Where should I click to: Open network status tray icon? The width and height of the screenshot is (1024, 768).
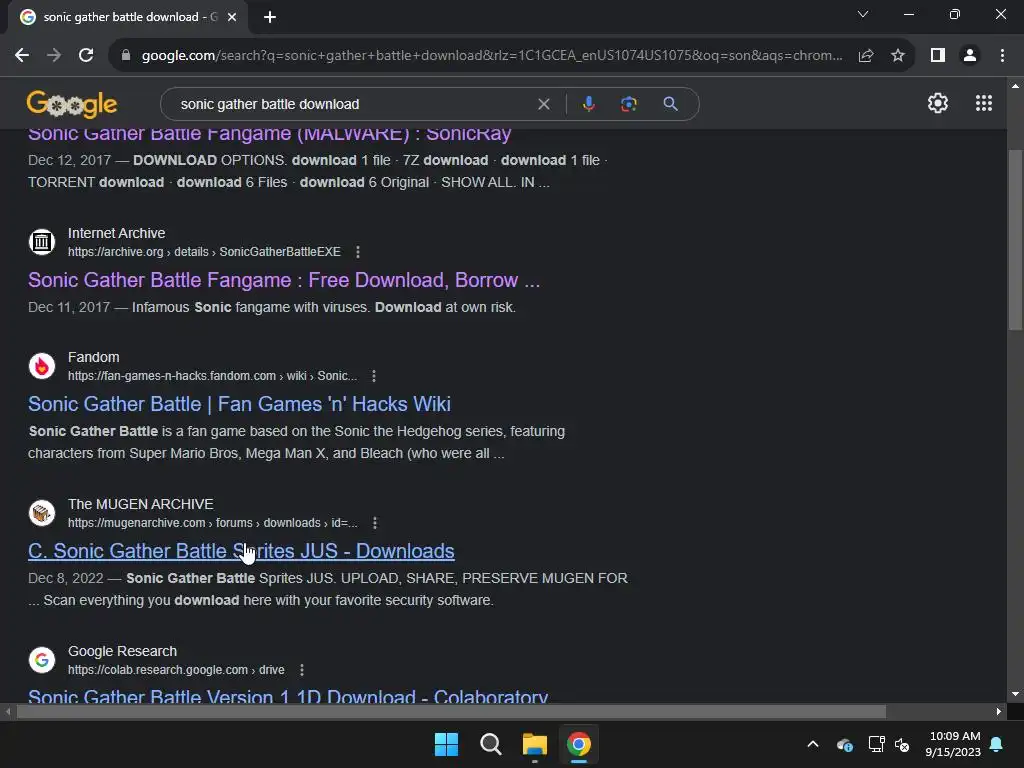point(876,744)
